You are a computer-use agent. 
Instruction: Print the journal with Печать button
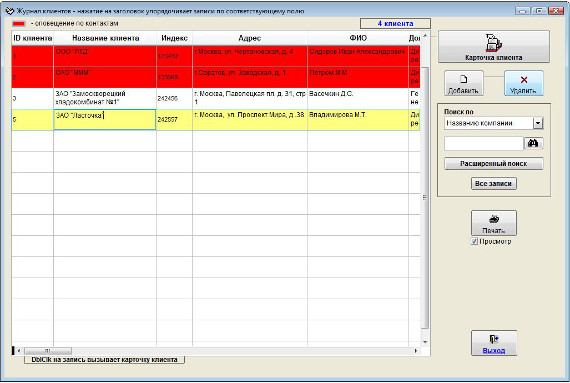(494, 223)
